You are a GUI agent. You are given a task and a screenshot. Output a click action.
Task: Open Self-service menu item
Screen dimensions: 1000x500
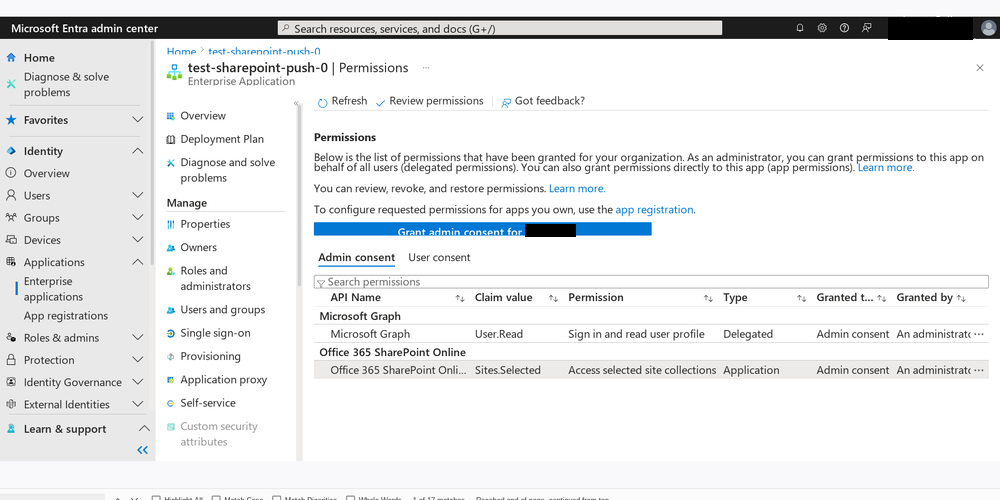coord(208,403)
